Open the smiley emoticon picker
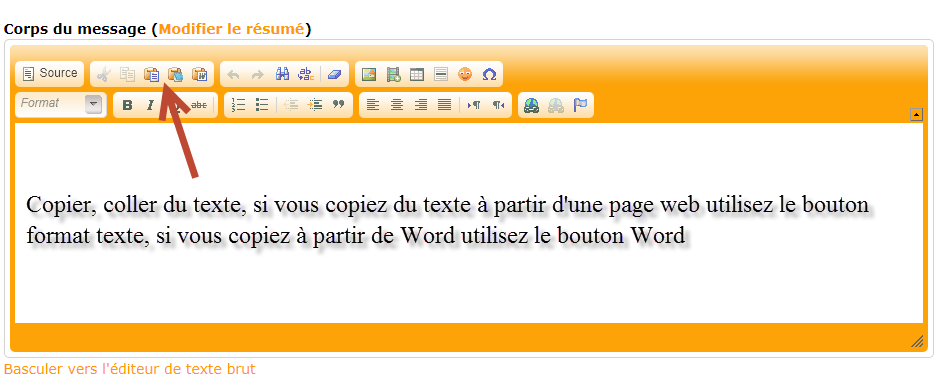This screenshot has width=947, height=392. click(464, 74)
